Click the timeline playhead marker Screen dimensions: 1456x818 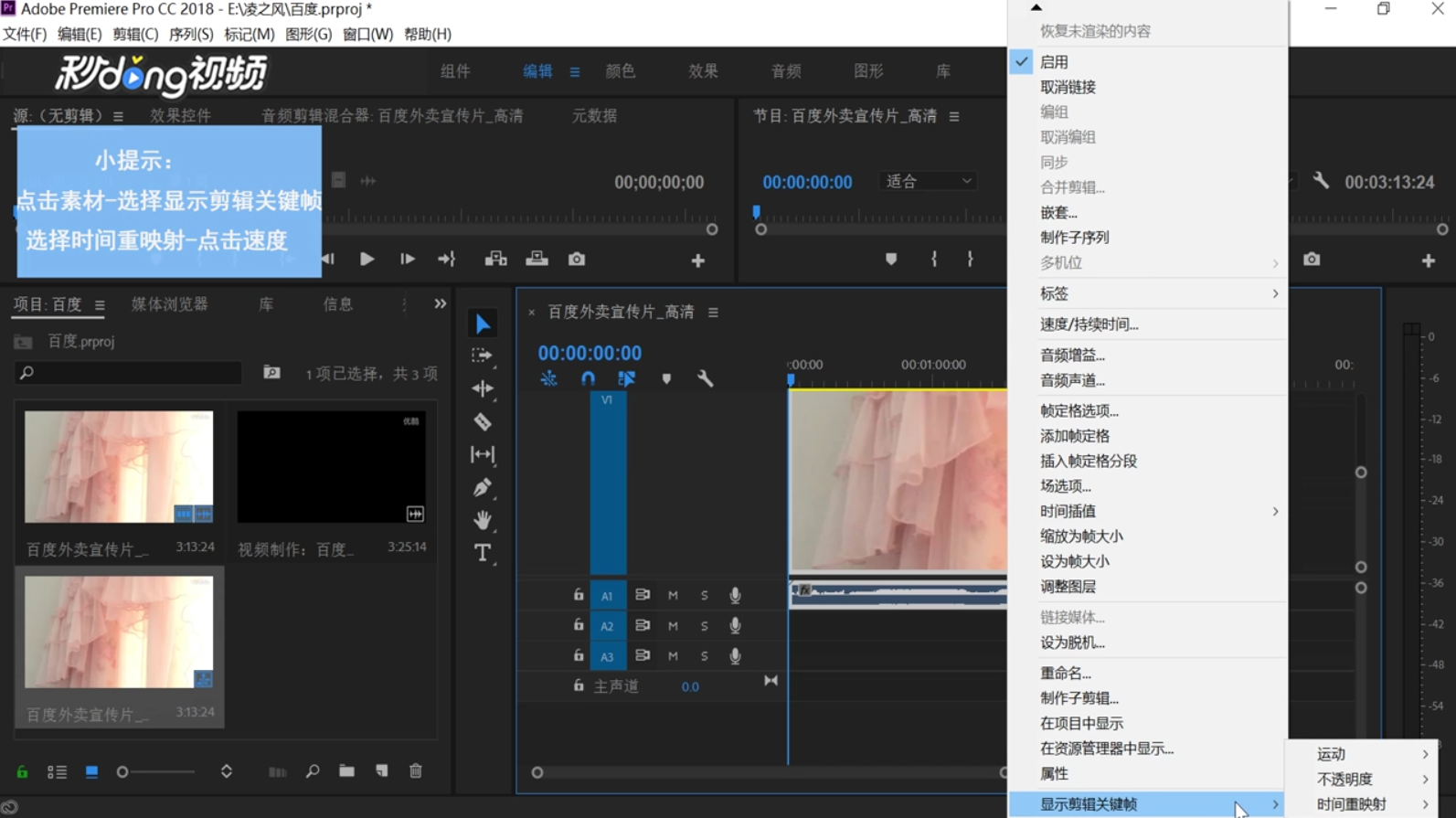pos(791,377)
